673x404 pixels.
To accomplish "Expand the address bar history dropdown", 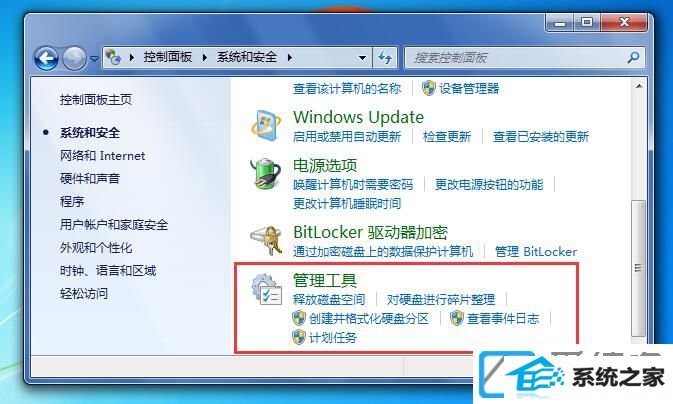I will 362,58.
